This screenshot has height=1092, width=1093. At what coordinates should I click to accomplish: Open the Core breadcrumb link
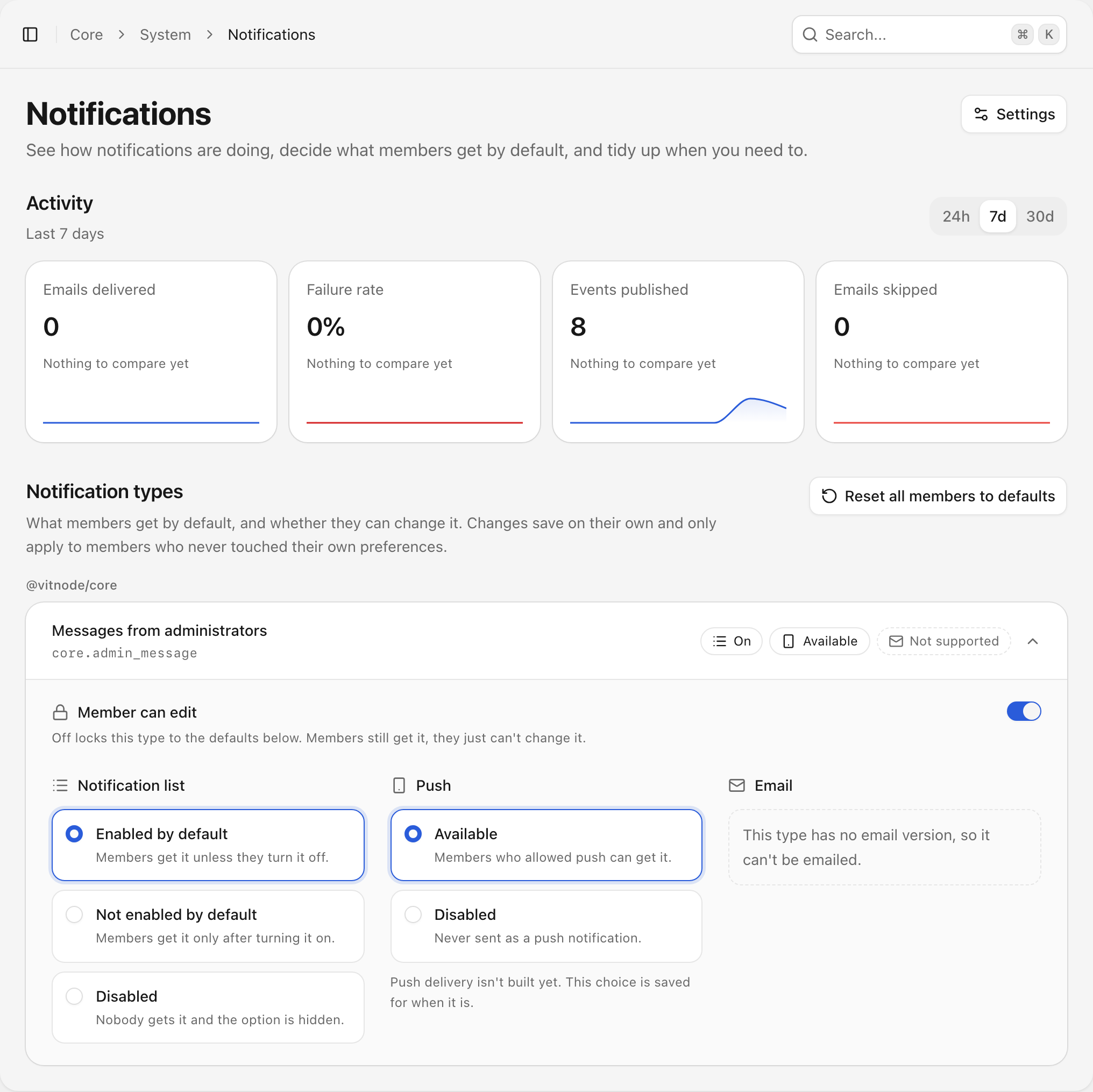[87, 34]
